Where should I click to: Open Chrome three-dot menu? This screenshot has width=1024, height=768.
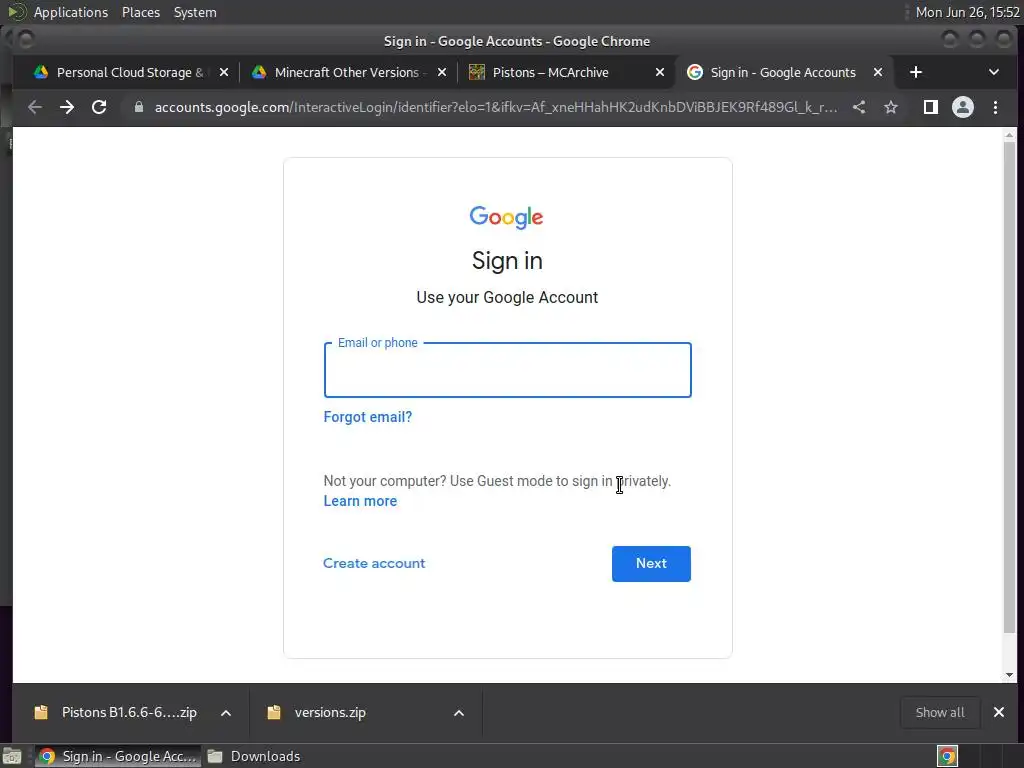995,107
